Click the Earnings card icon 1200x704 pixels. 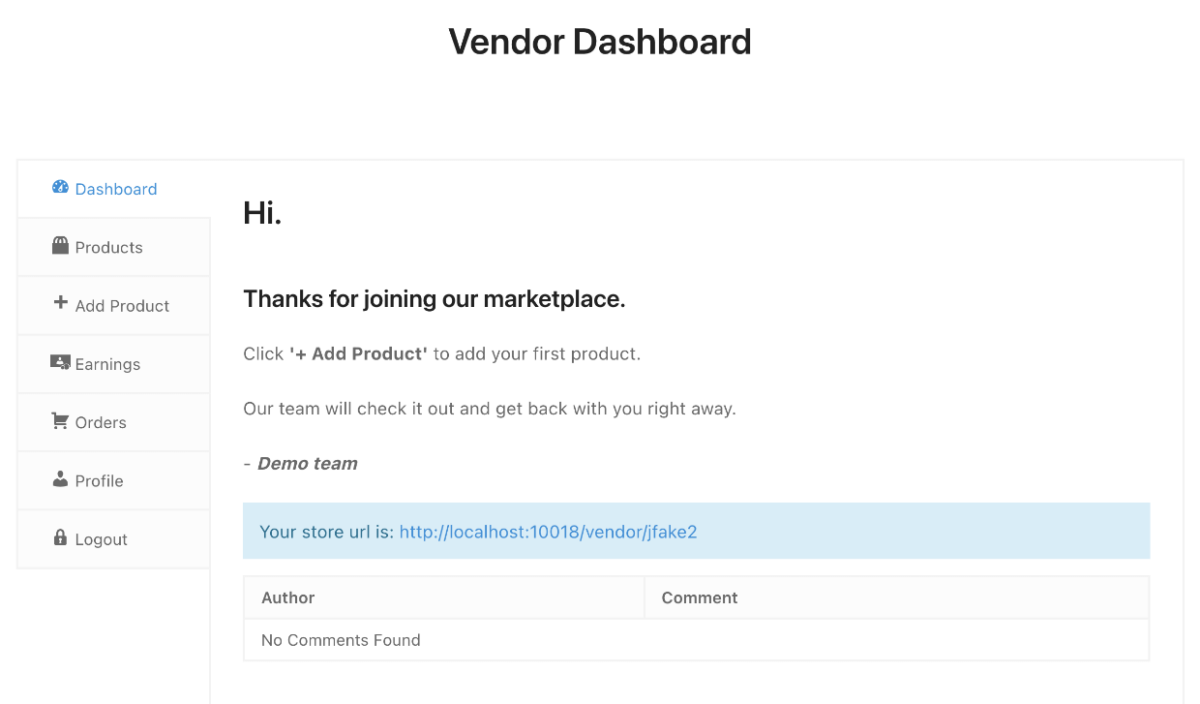60,363
